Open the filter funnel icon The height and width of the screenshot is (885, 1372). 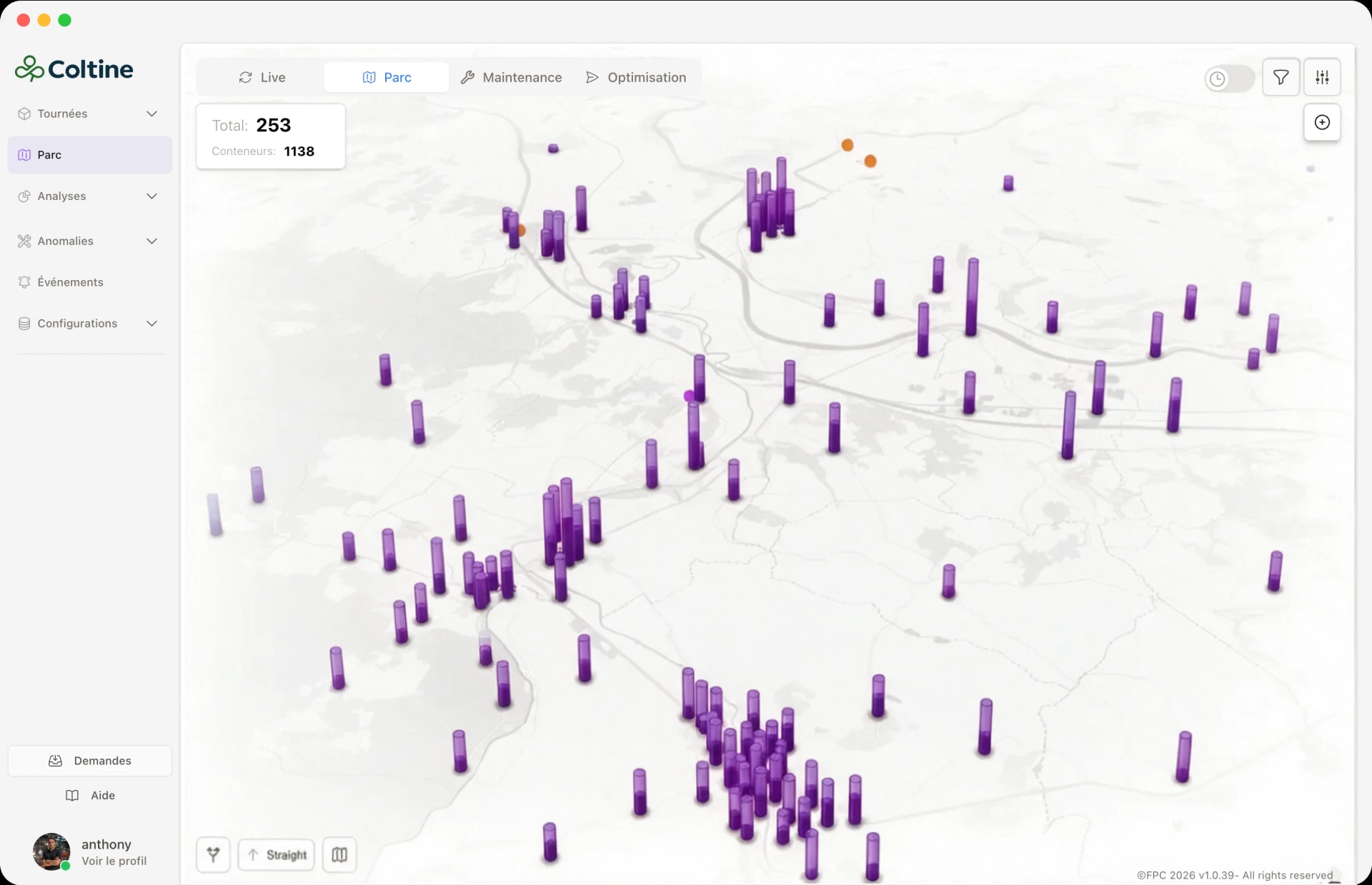click(x=1281, y=77)
